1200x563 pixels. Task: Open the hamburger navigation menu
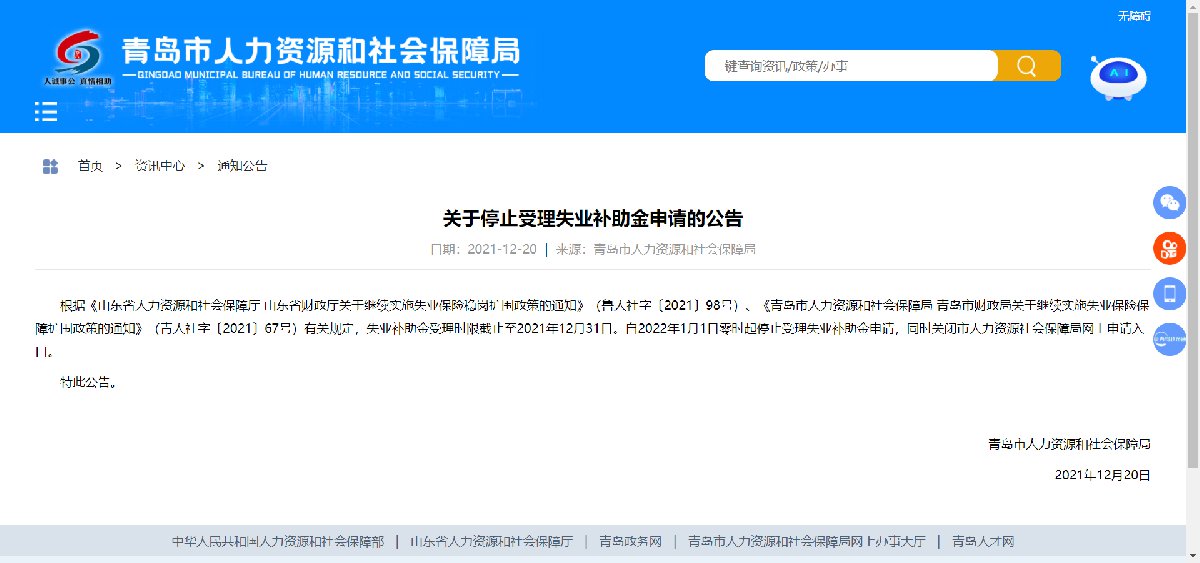[46, 111]
